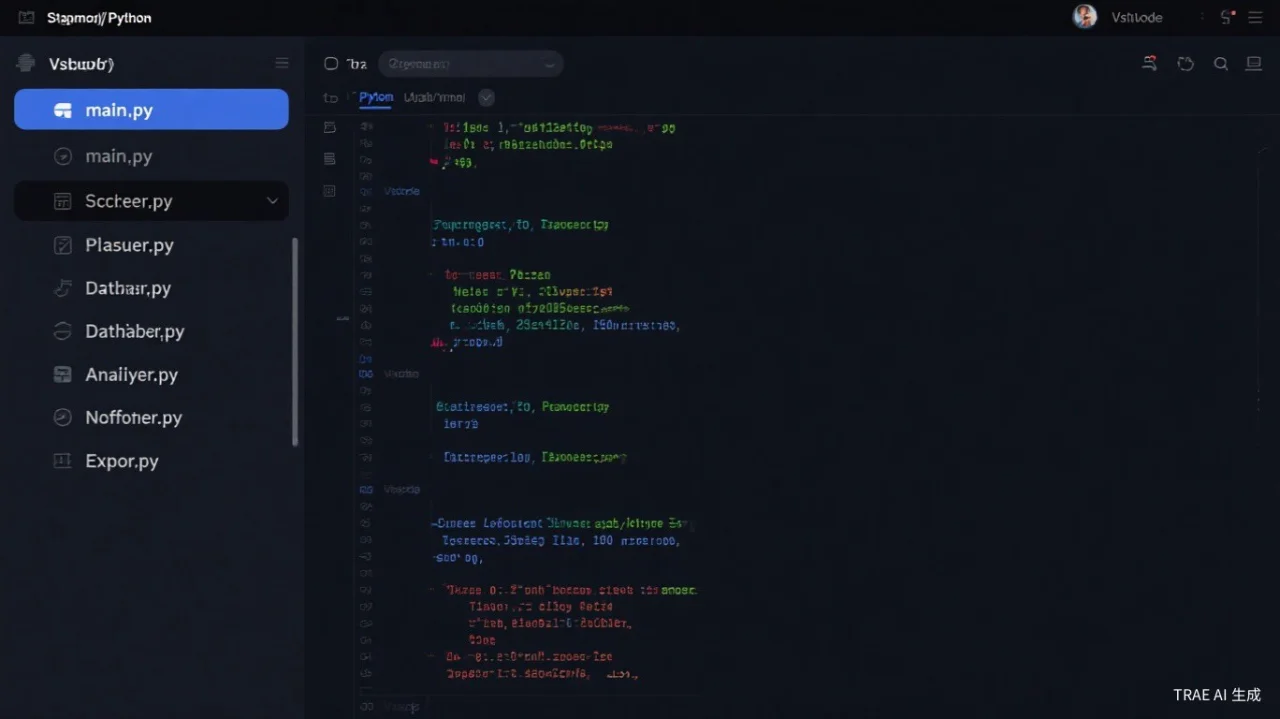Open the title bar hamburger menu
1280x719 pixels.
coord(1255,17)
